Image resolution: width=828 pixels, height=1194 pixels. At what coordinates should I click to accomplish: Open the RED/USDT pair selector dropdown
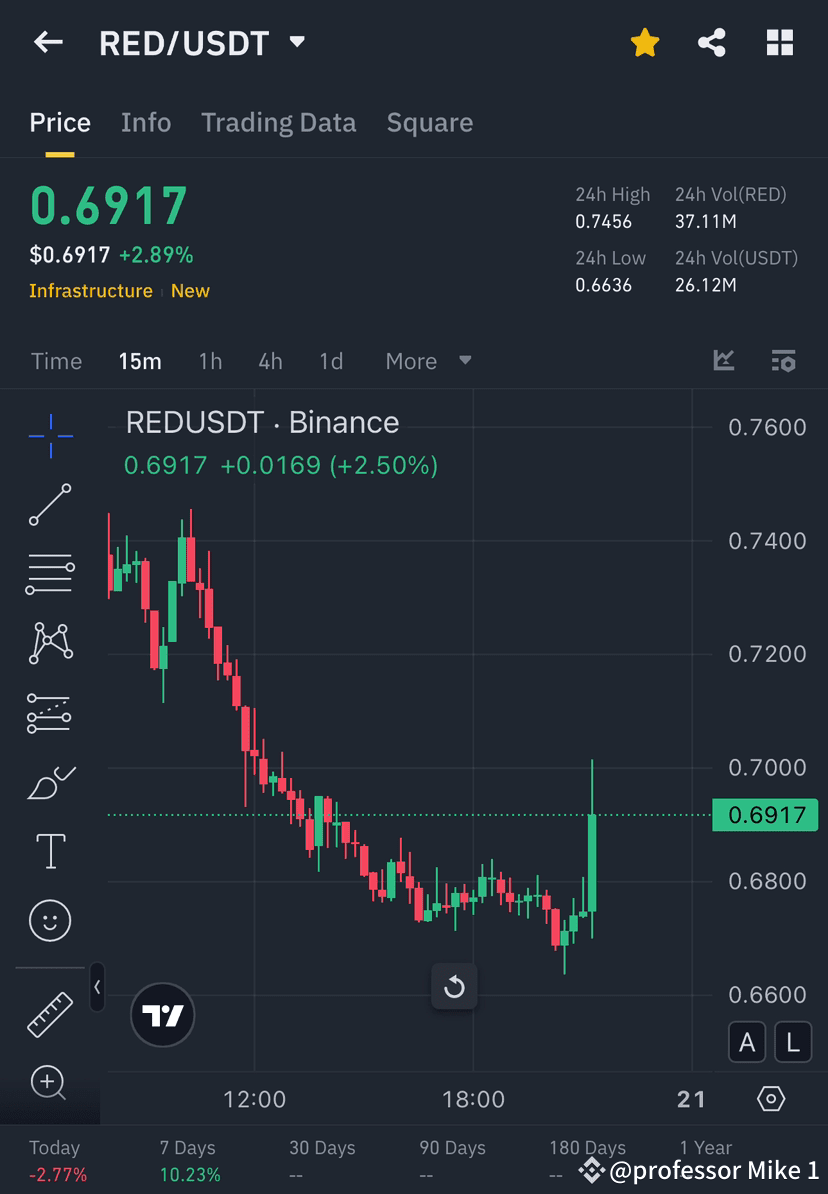point(296,42)
